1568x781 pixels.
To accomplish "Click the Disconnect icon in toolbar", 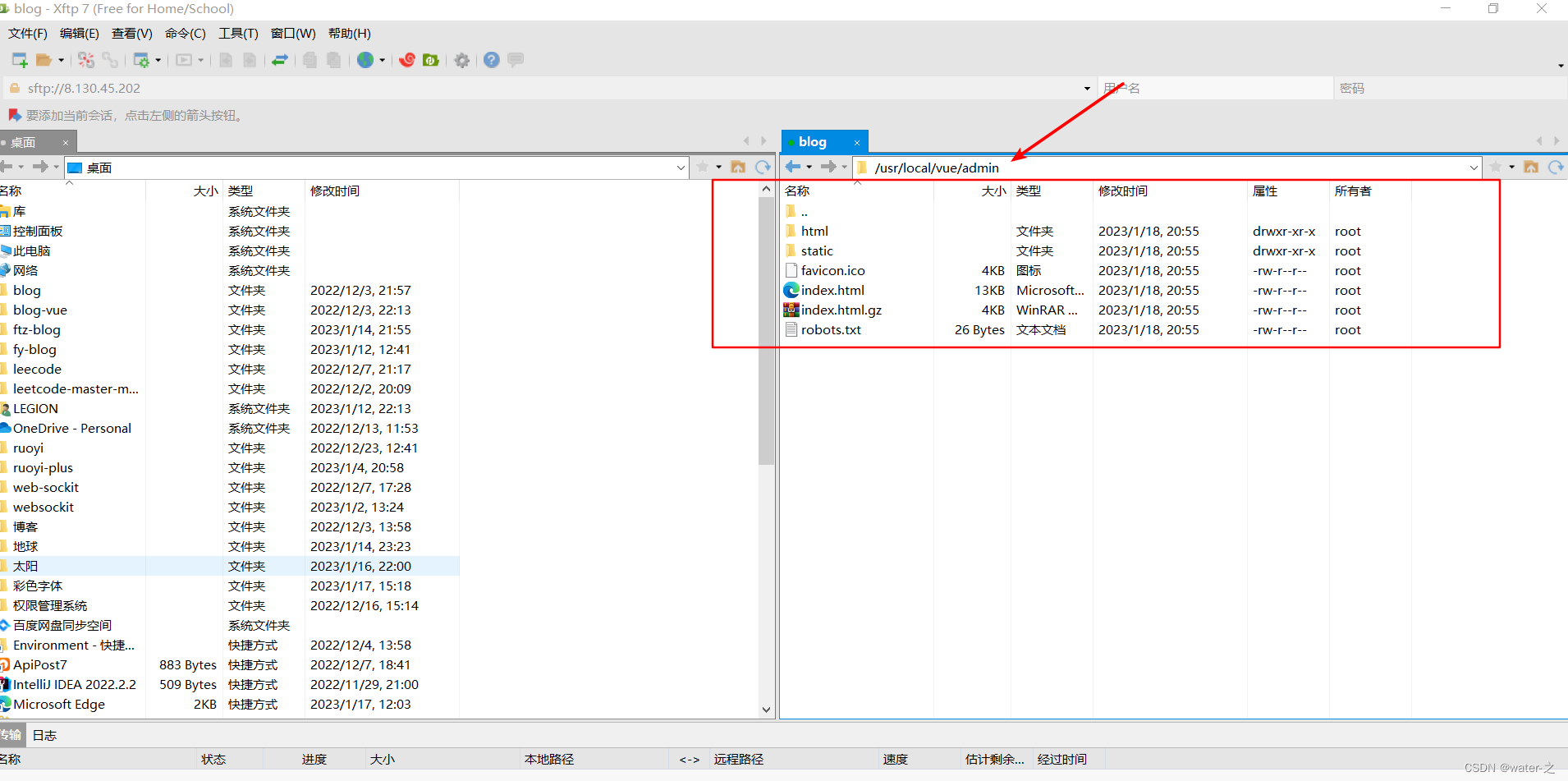I will coord(86,60).
